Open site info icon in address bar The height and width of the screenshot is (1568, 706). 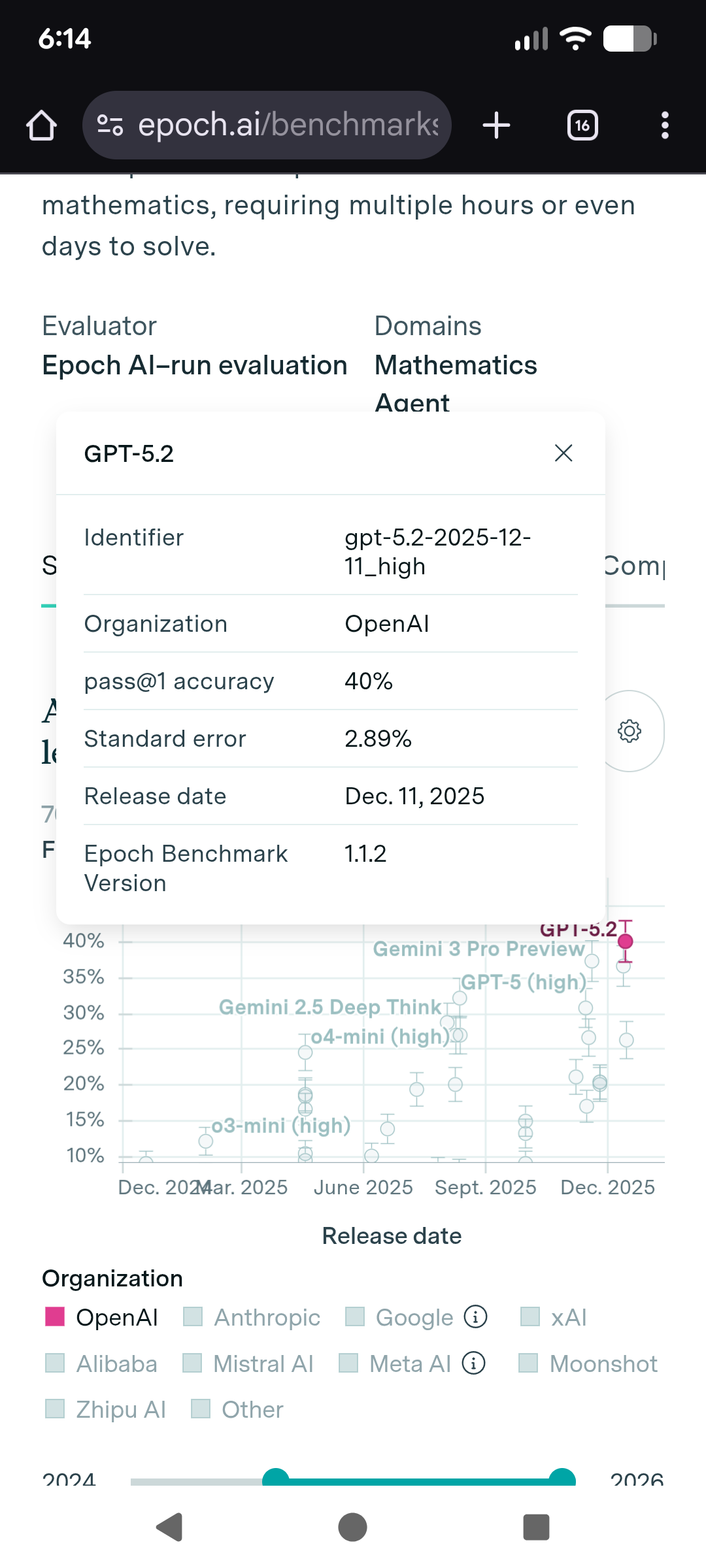coord(110,125)
